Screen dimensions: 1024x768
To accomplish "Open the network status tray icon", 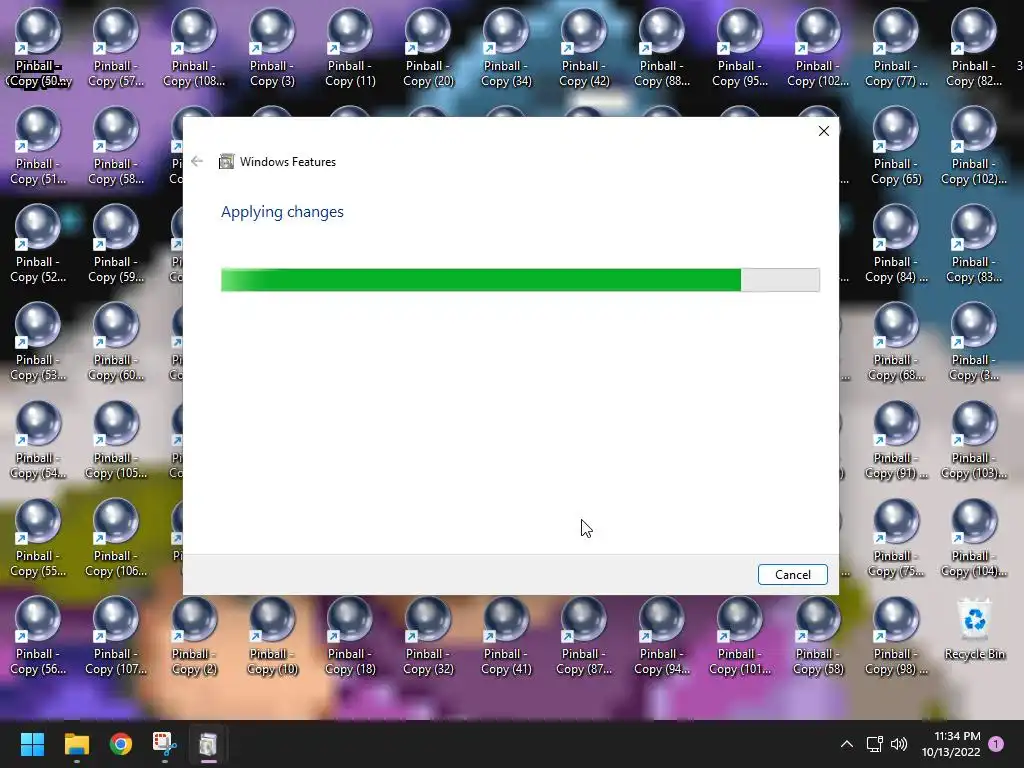I will point(874,744).
